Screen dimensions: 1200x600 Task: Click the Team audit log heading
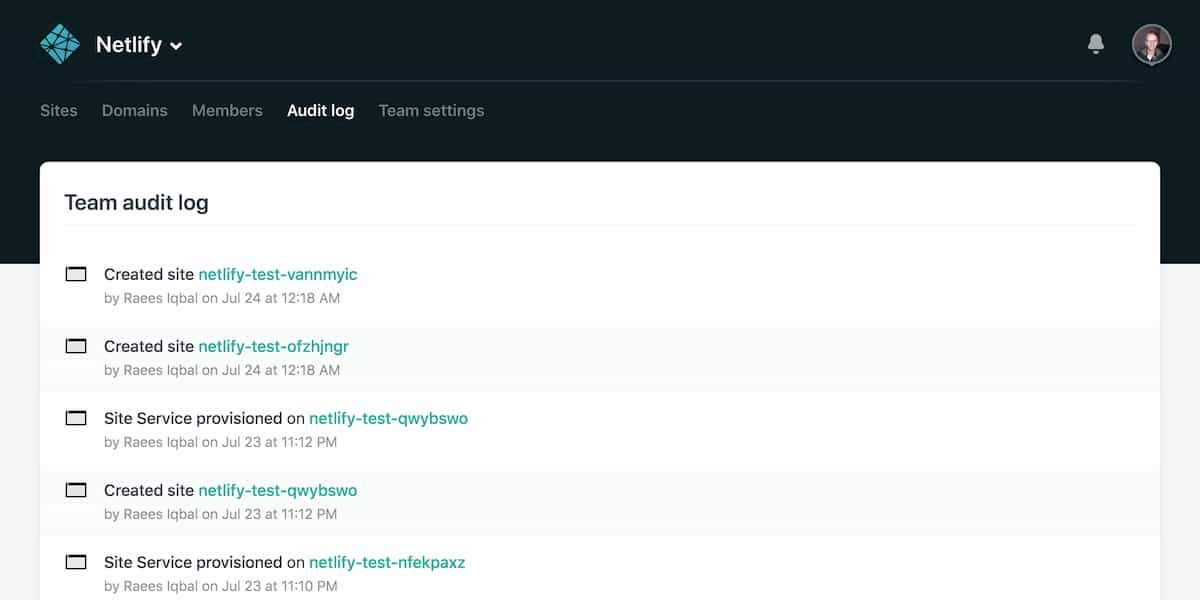(136, 203)
